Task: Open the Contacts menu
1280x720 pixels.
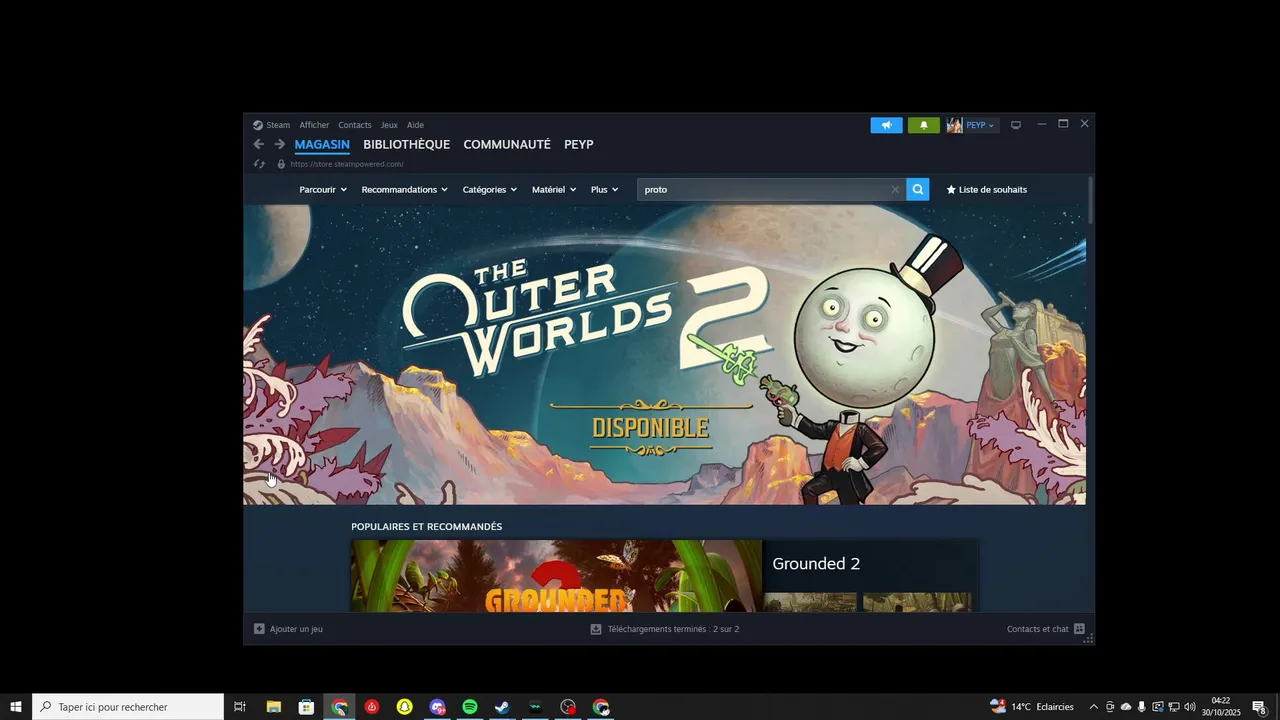Action: 355,125
